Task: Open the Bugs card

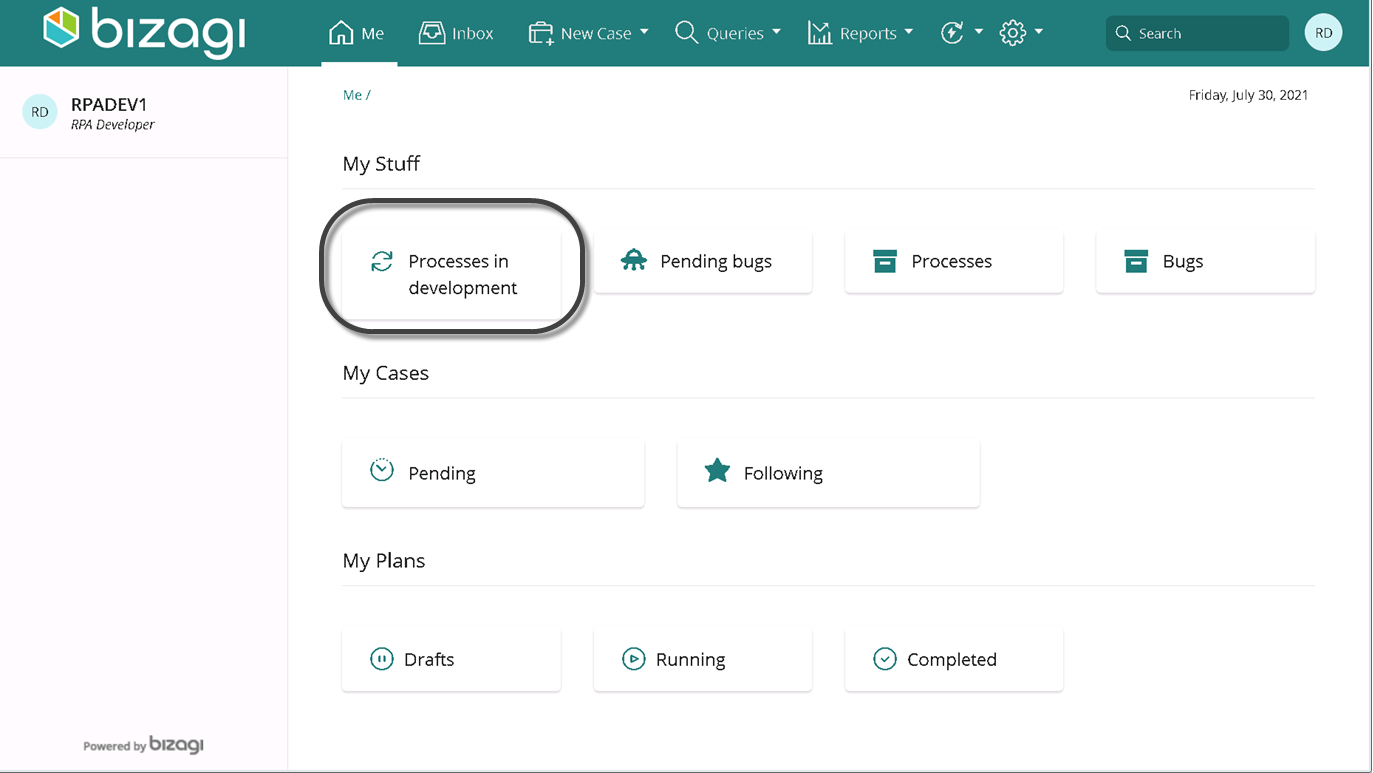Action: point(1205,262)
